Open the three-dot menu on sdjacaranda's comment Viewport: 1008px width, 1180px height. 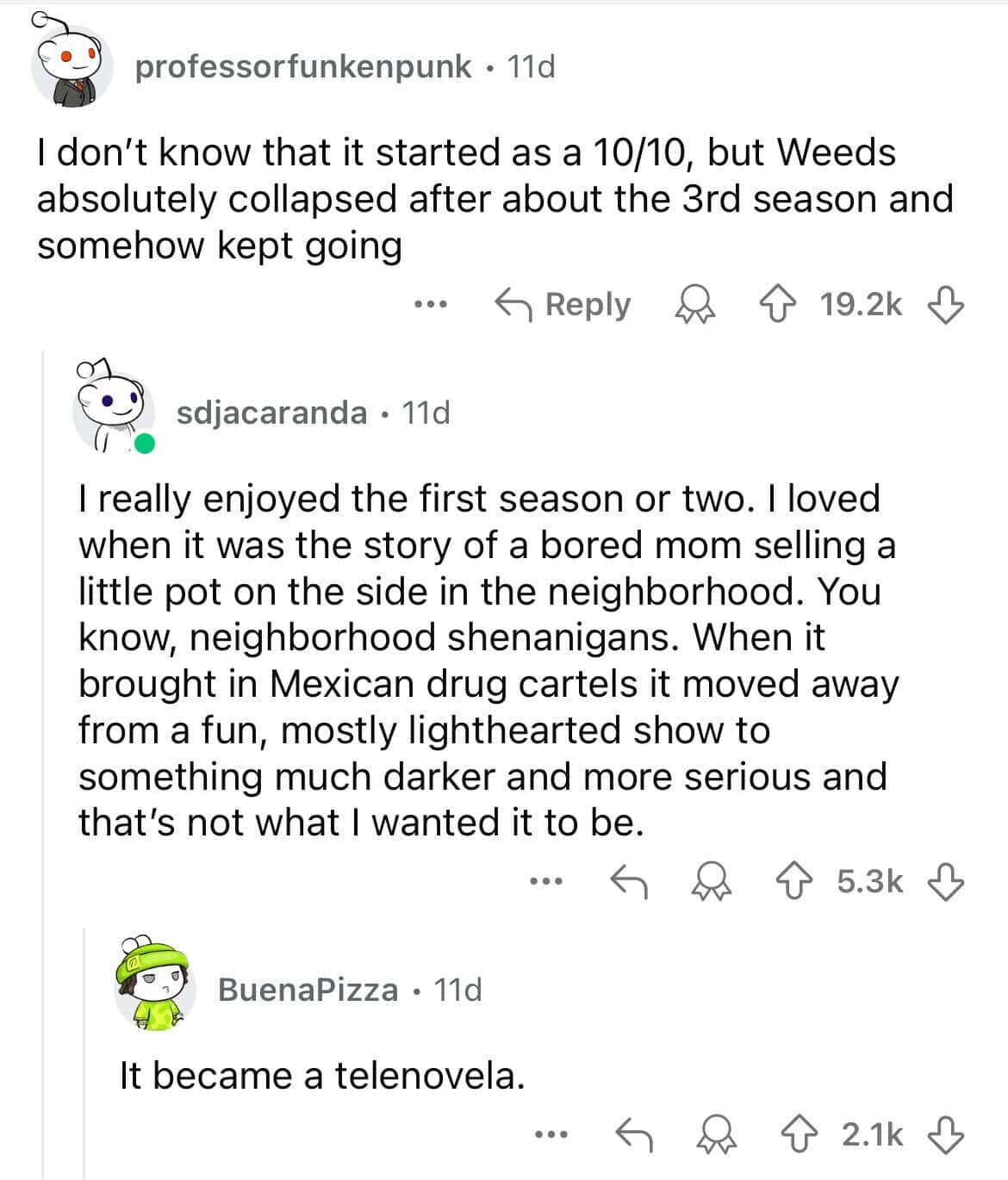pyautogui.click(x=546, y=880)
